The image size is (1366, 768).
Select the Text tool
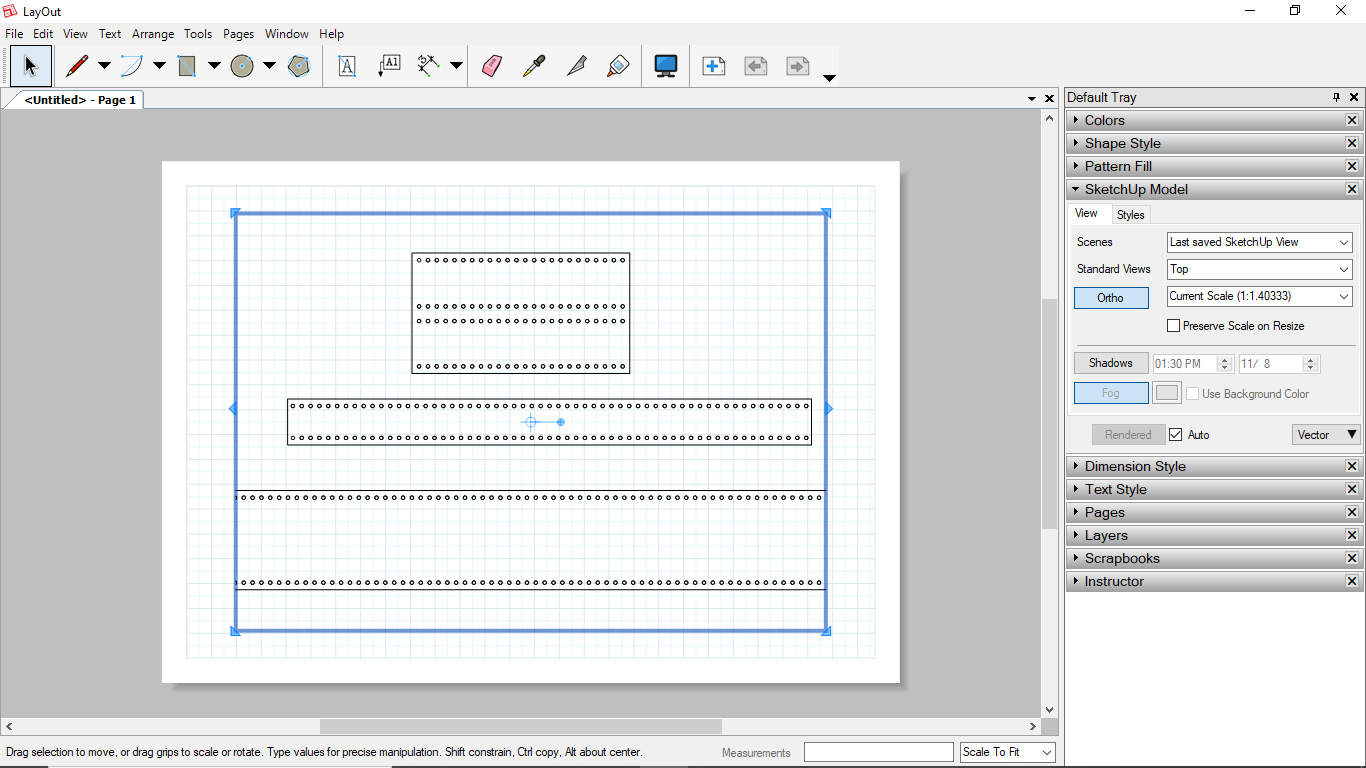pos(347,66)
